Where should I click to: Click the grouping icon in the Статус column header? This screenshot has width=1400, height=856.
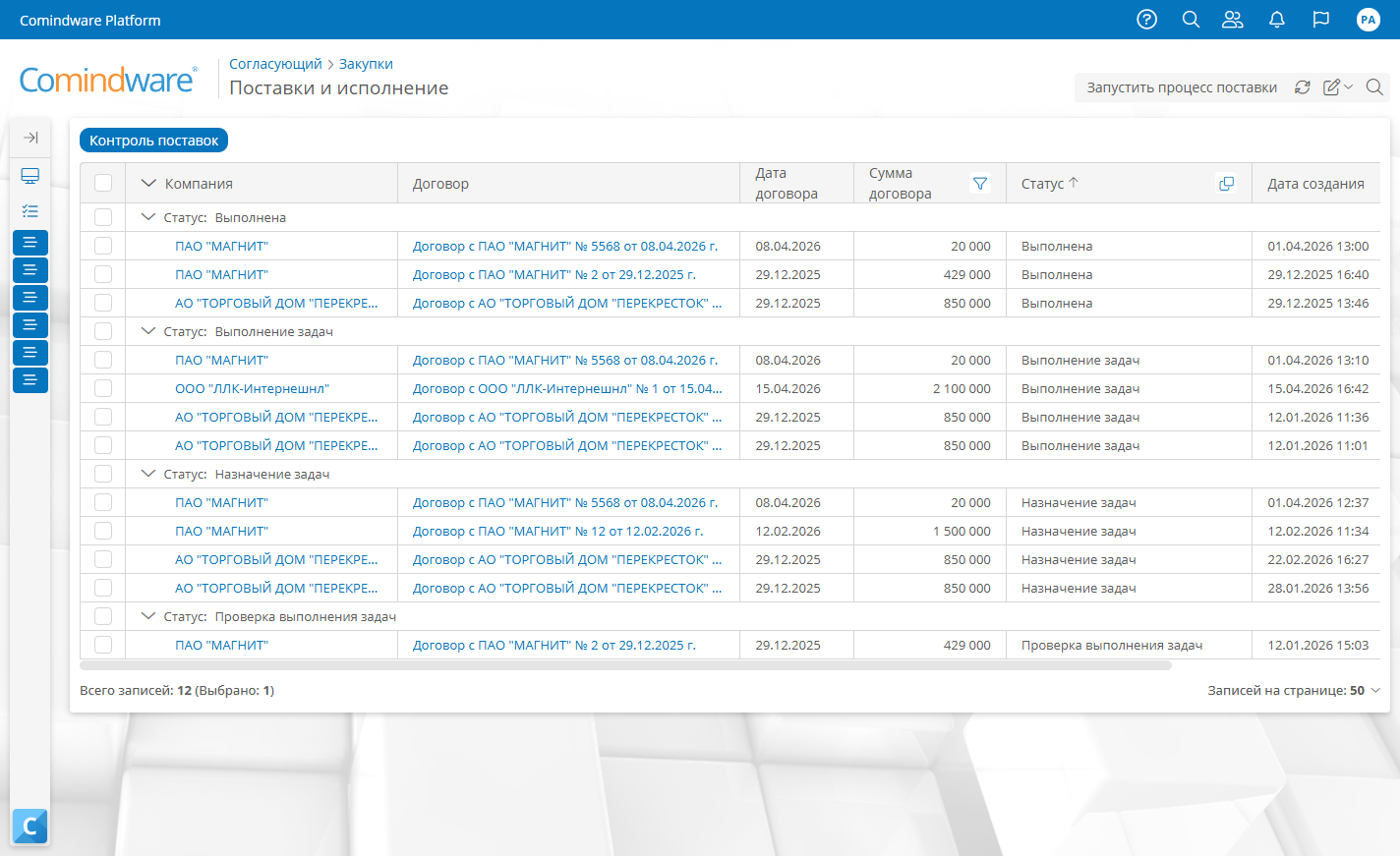coord(1226,184)
